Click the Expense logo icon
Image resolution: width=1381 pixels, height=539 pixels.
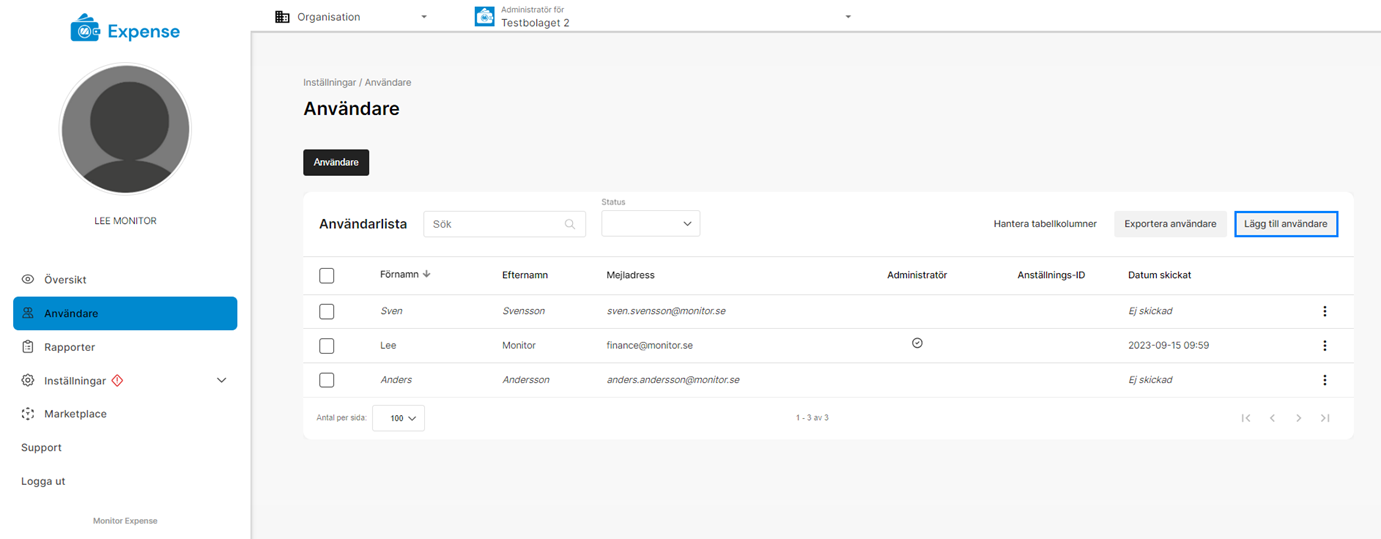pyautogui.click(x=86, y=31)
